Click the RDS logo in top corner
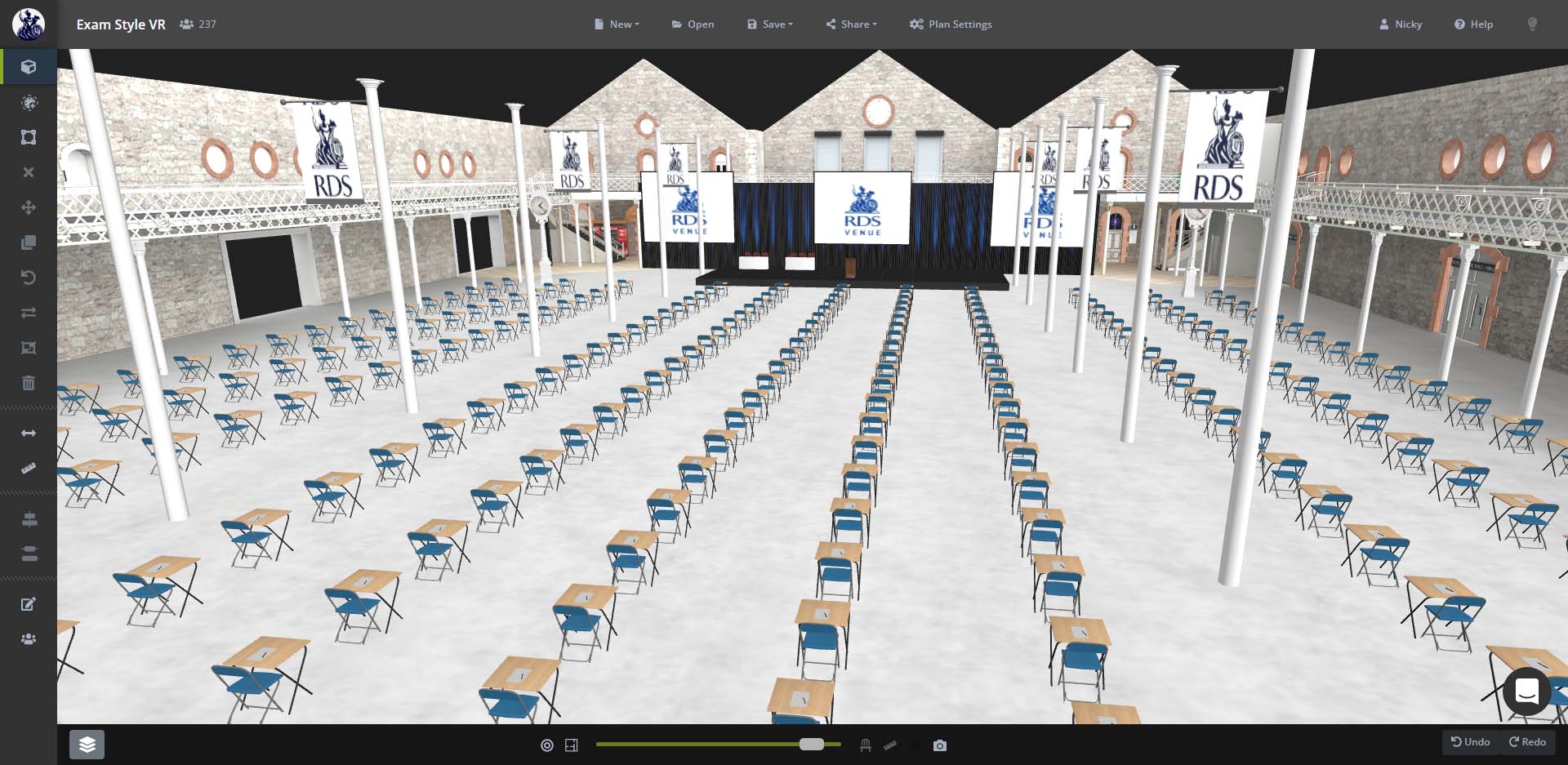The image size is (1568, 765). point(29,24)
